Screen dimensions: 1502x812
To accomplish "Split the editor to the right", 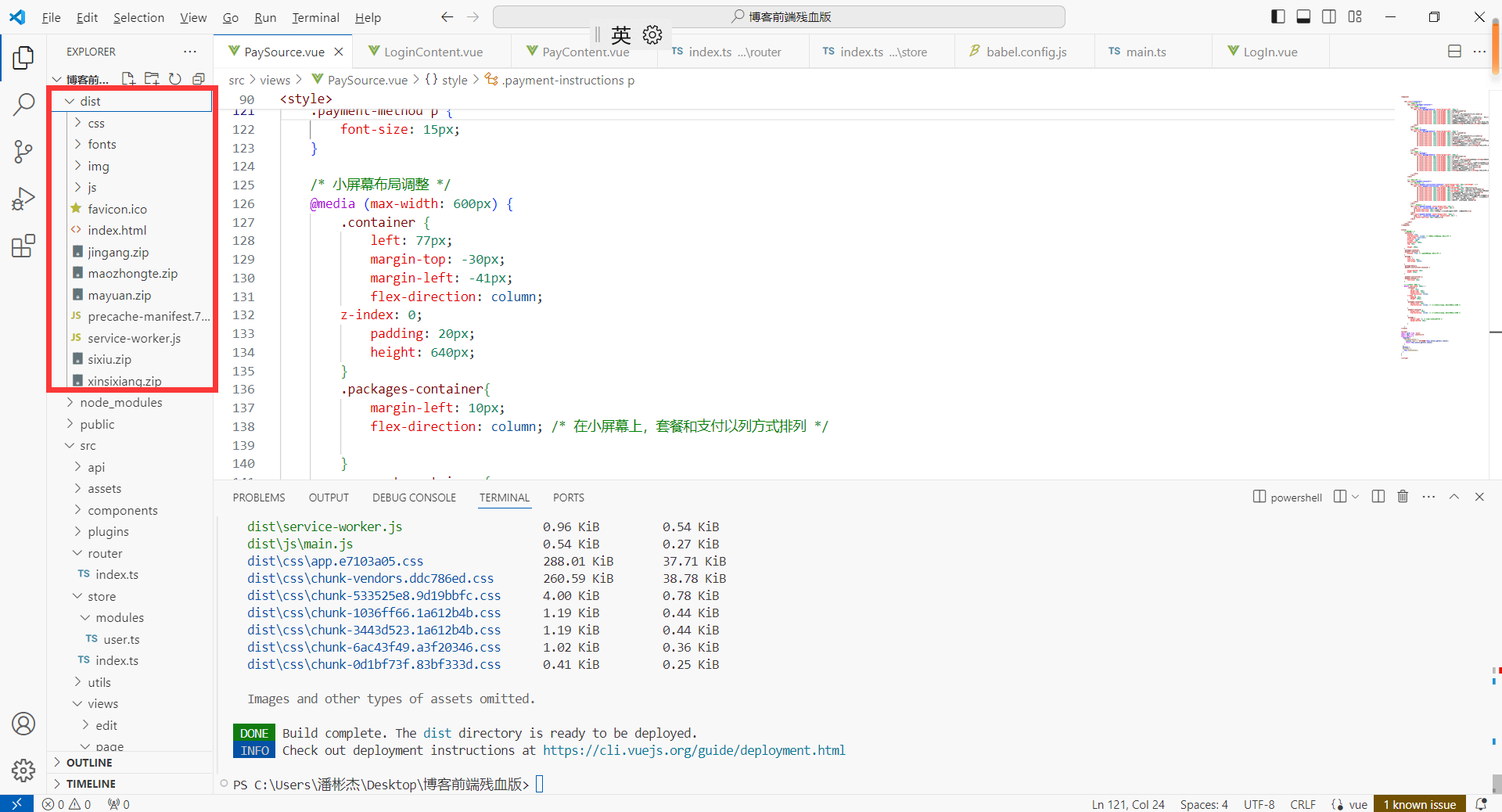I will [x=1454, y=52].
